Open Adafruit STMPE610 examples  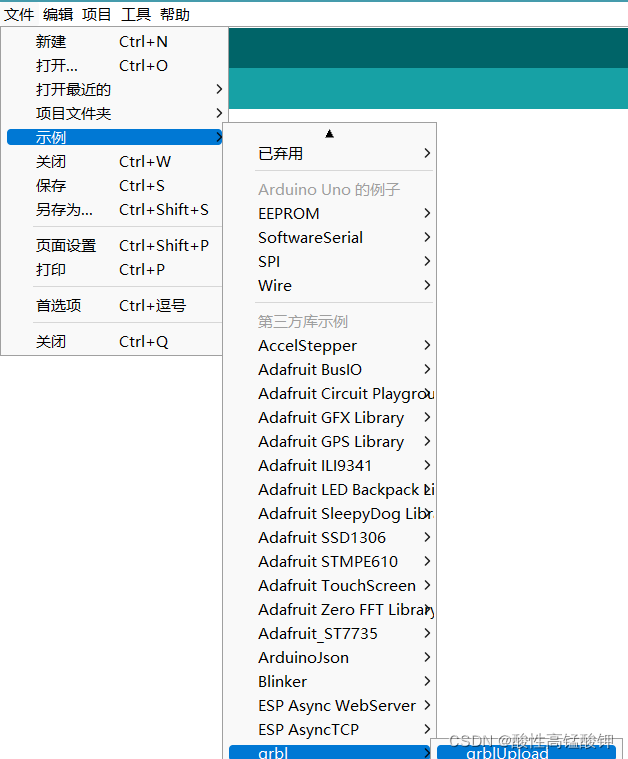pos(331,562)
